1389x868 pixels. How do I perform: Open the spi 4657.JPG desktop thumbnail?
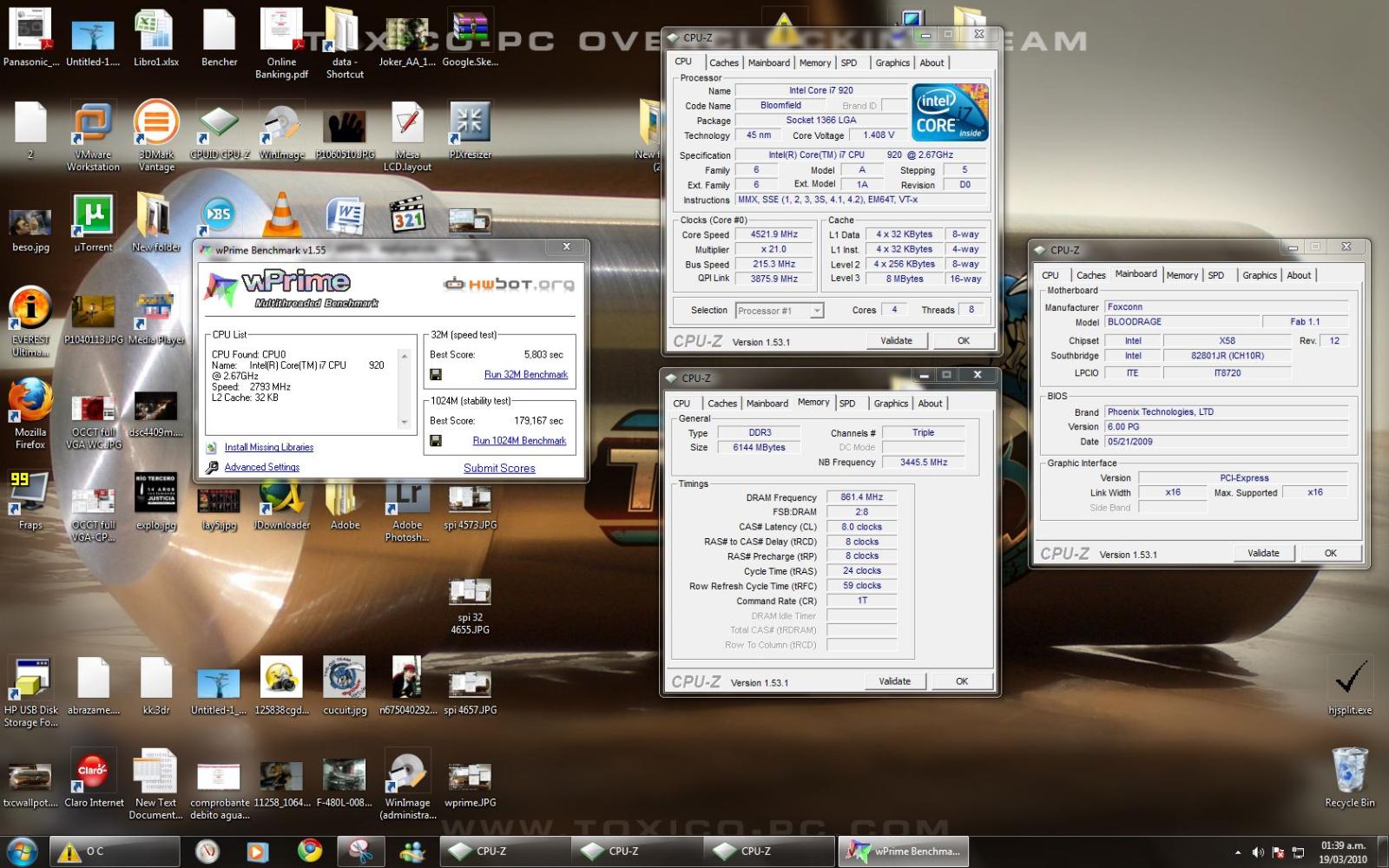click(x=470, y=692)
